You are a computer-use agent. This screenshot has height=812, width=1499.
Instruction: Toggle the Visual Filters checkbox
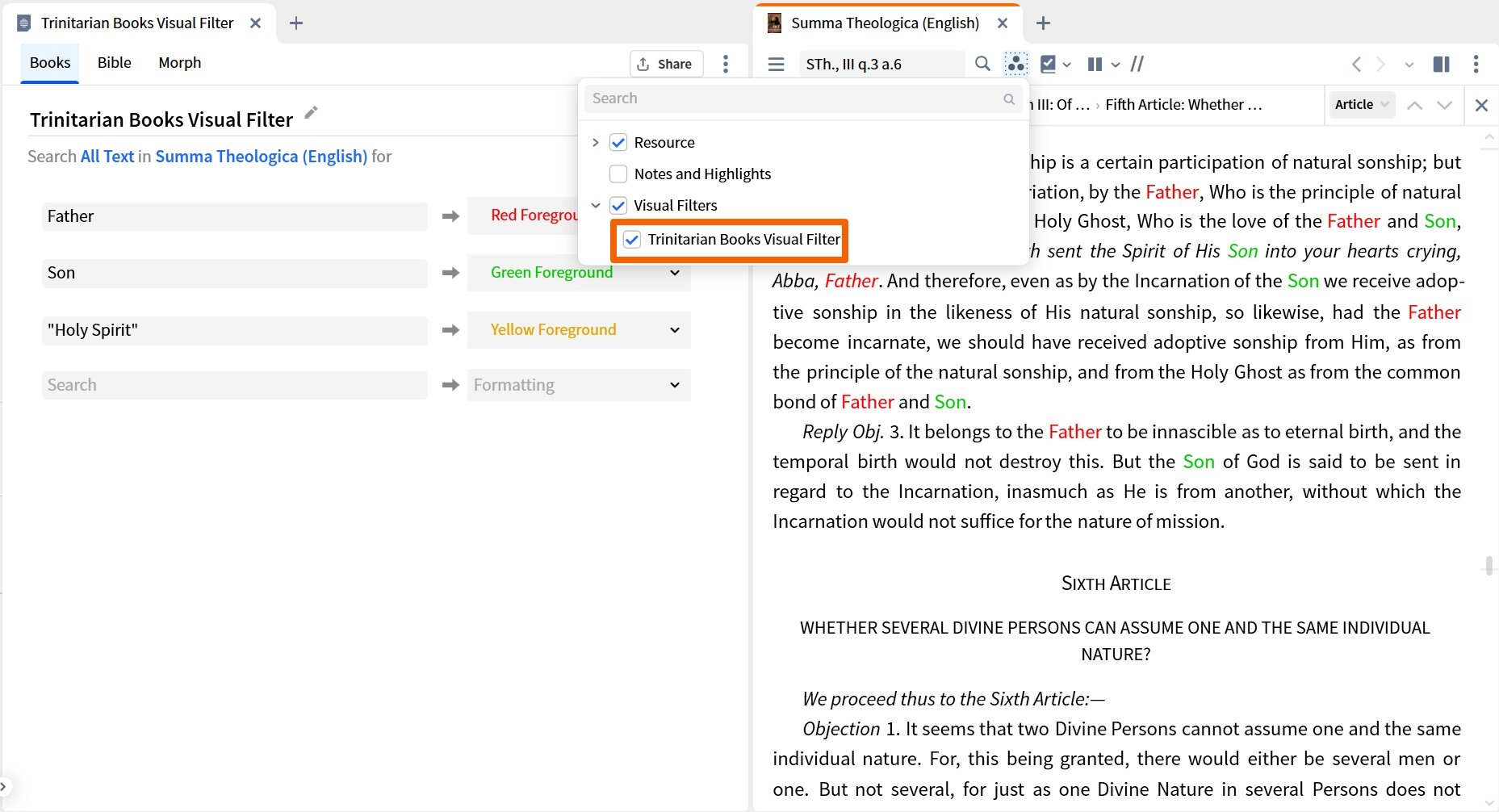pyautogui.click(x=618, y=205)
